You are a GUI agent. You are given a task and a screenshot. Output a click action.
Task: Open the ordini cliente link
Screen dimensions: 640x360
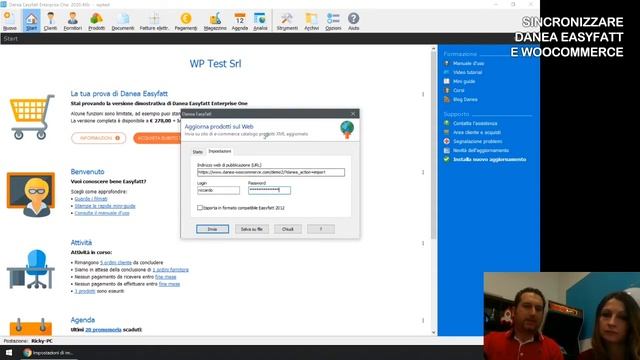tap(116, 262)
